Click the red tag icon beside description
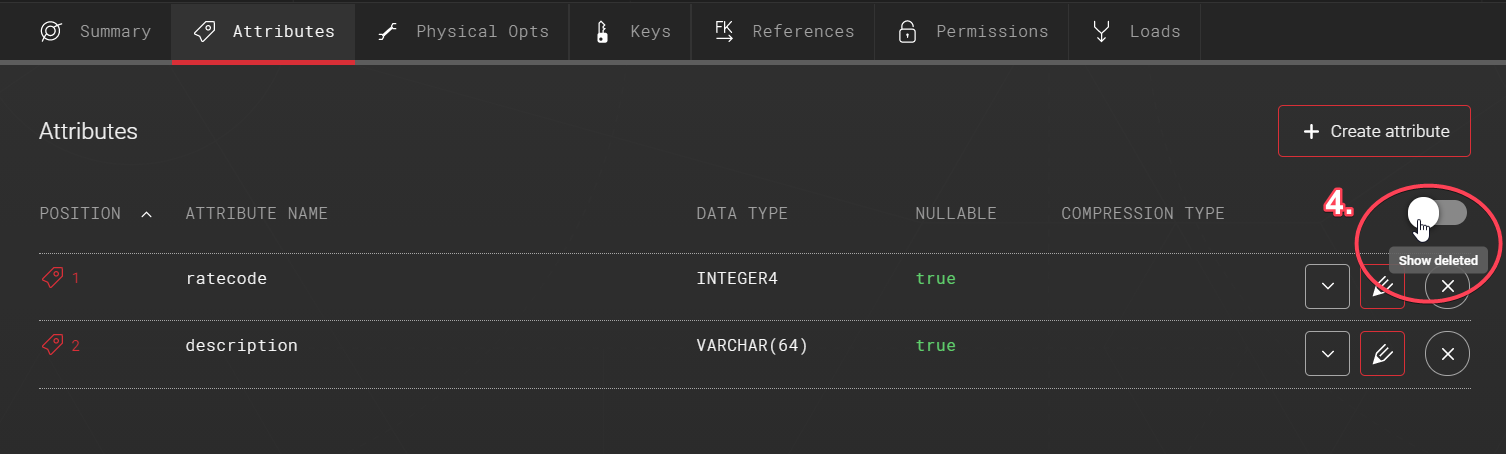The width and height of the screenshot is (1506, 454). click(52, 345)
